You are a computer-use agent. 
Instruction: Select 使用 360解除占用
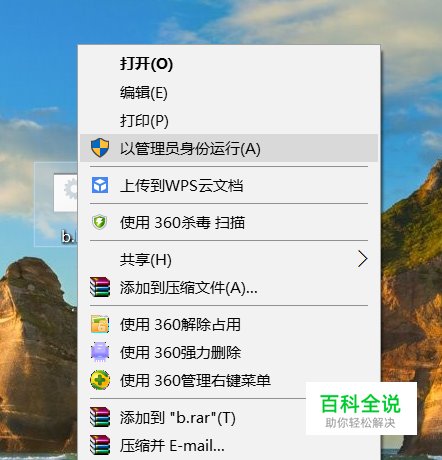[x=229, y=324]
